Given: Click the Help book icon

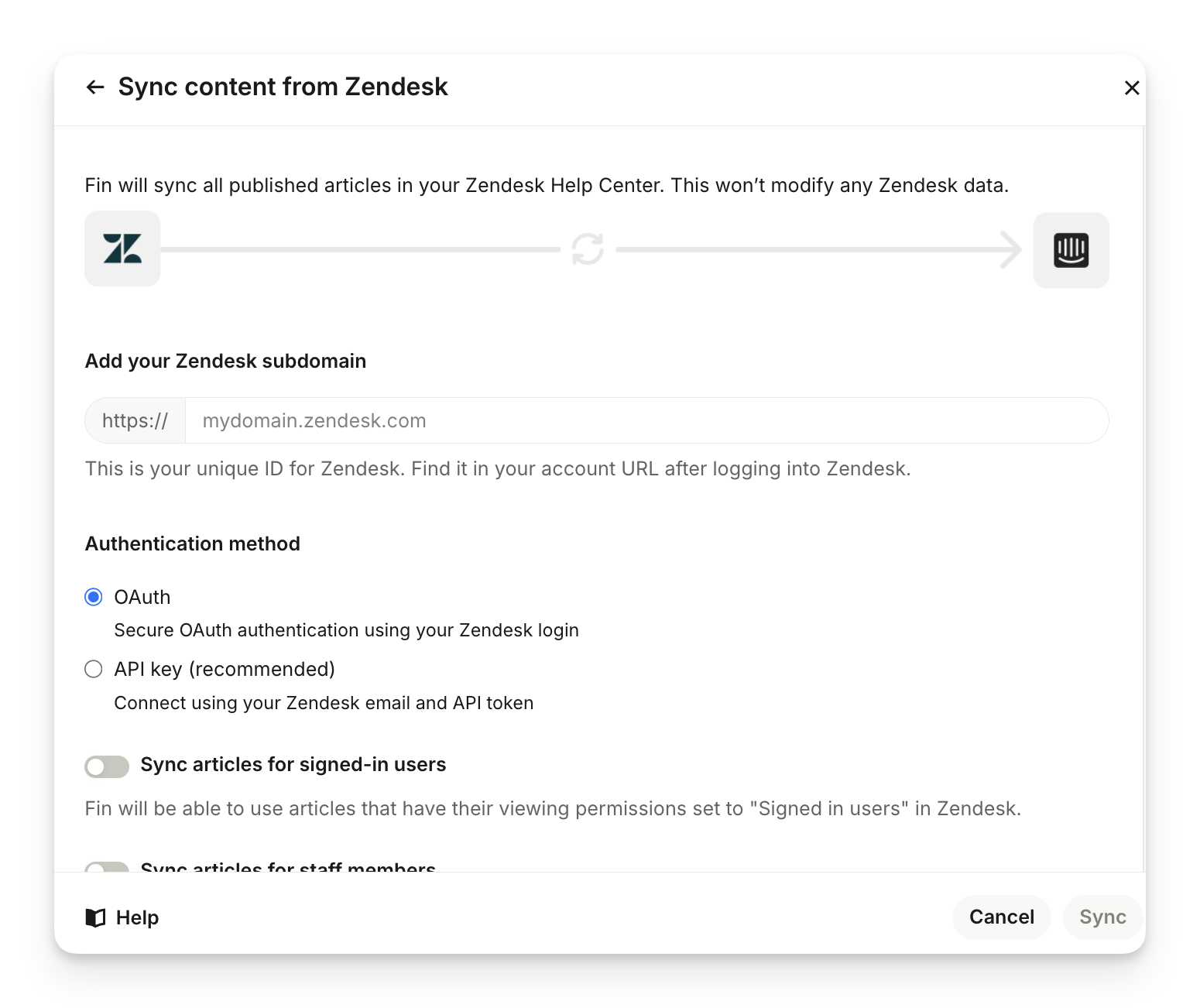Looking at the screenshot, I should point(95,917).
